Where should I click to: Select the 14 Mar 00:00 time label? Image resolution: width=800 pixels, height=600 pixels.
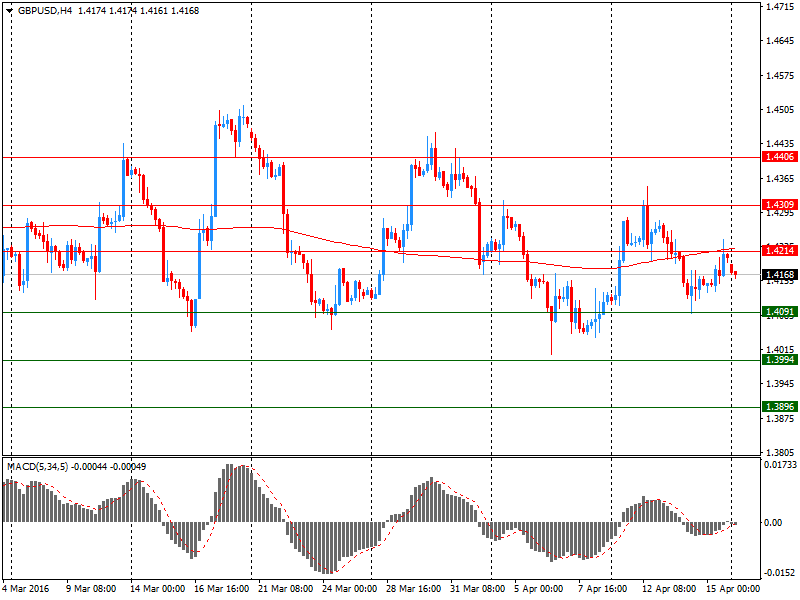point(157,589)
